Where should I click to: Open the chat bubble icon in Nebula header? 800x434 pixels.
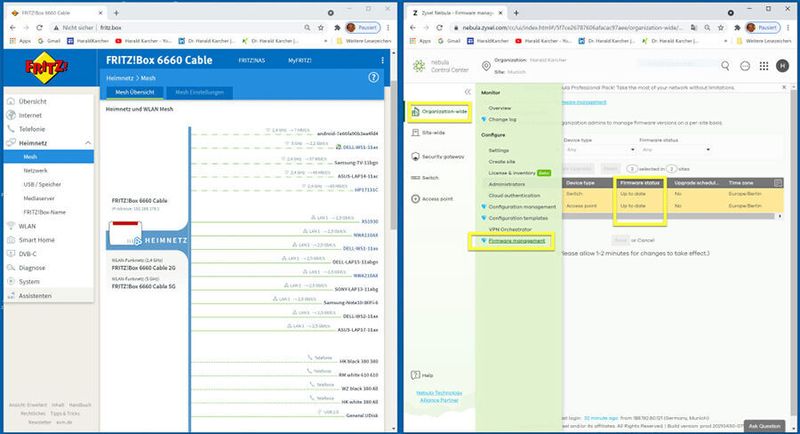pyautogui.click(x=745, y=66)
